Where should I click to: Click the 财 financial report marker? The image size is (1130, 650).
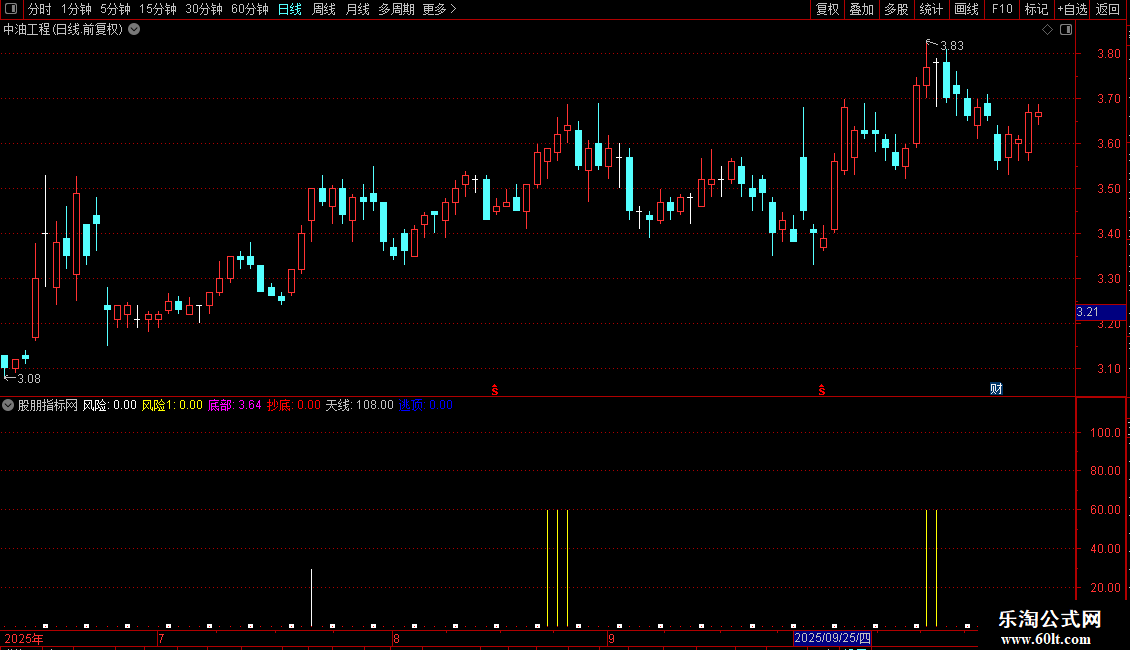(996, 389)
